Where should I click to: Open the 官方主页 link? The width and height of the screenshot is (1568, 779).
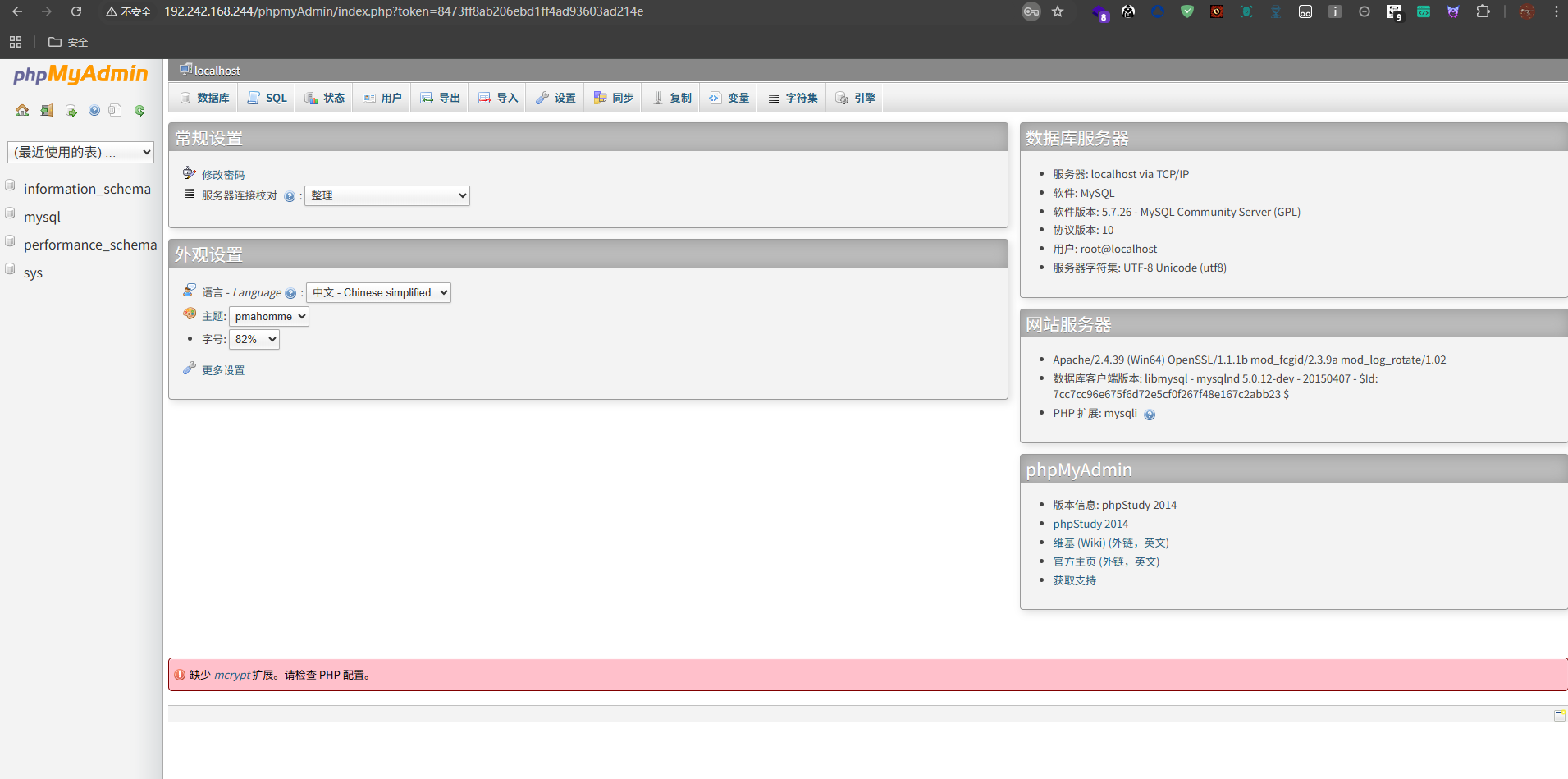tap(1106, 561)
